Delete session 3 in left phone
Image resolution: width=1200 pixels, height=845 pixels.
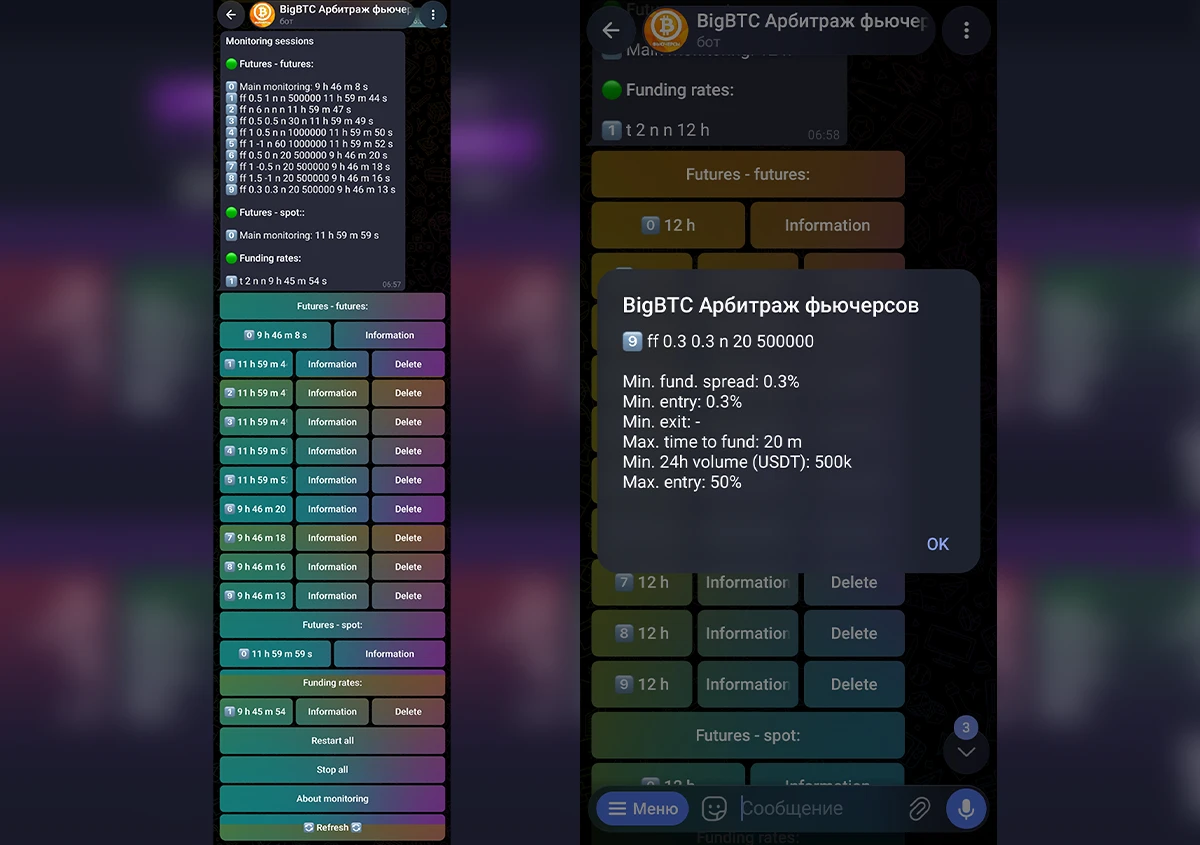coord(408,422)
